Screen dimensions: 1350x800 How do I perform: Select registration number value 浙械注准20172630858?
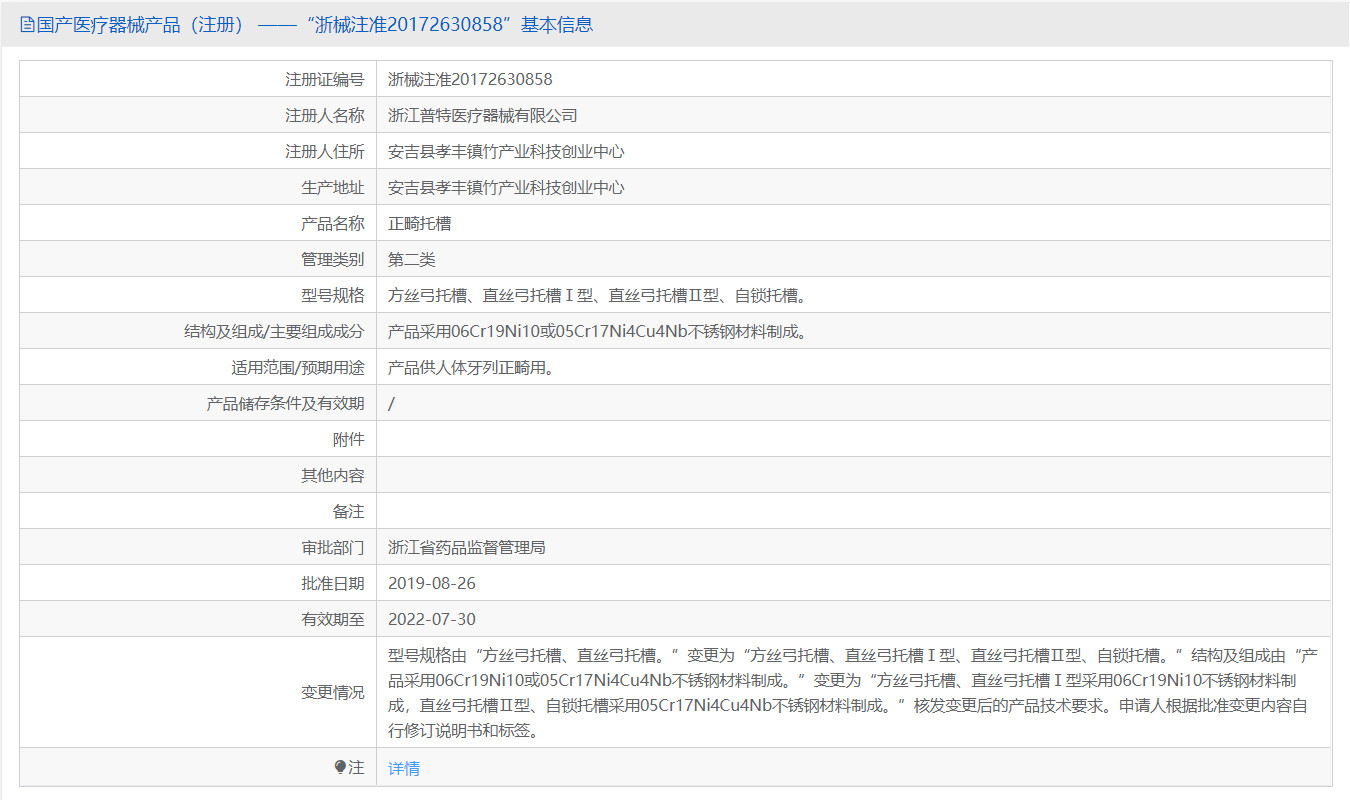coord(470,79)
